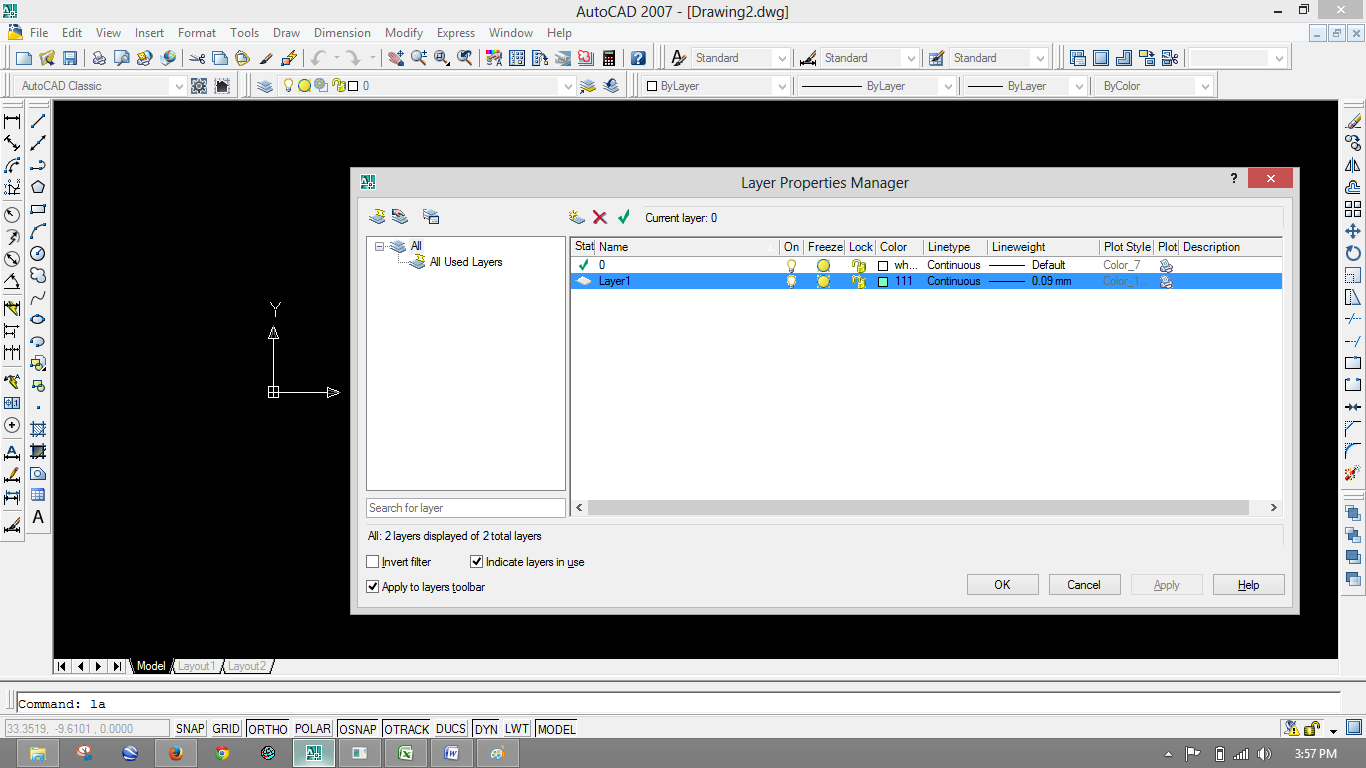Uncheck Indicate layers in use
Viewport: 1366px width, 768px height.
tap(477, 562)
